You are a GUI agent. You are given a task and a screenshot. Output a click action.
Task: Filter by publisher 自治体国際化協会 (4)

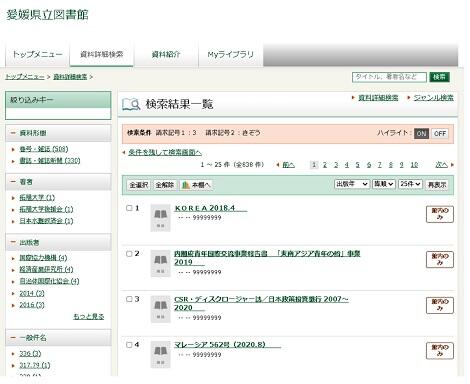point(49,281)
